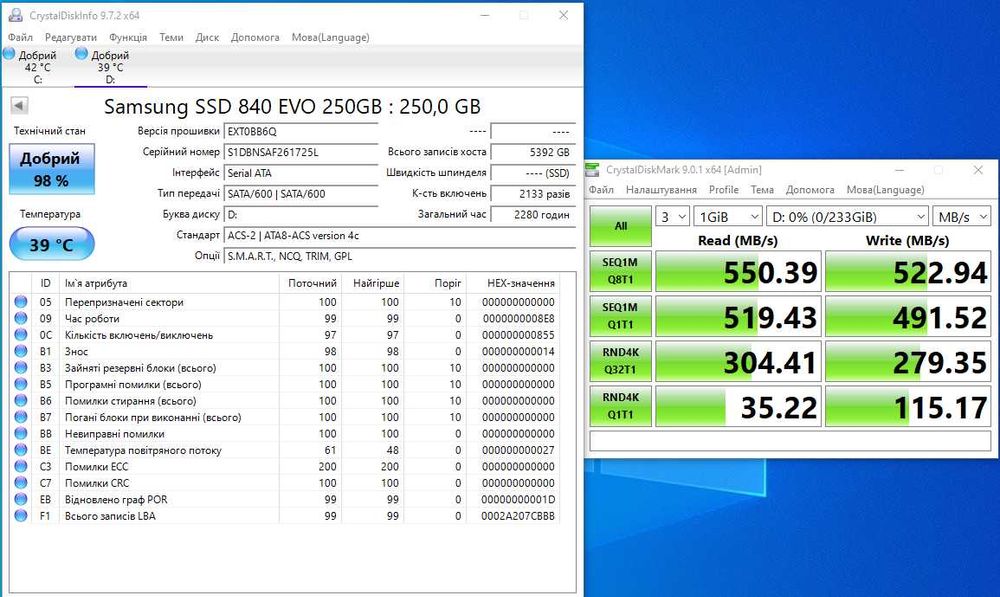The height and width of the screenshot is (597, 1000).
Task: Click status orb of attribute BB row
Action: tap(20, 433)
